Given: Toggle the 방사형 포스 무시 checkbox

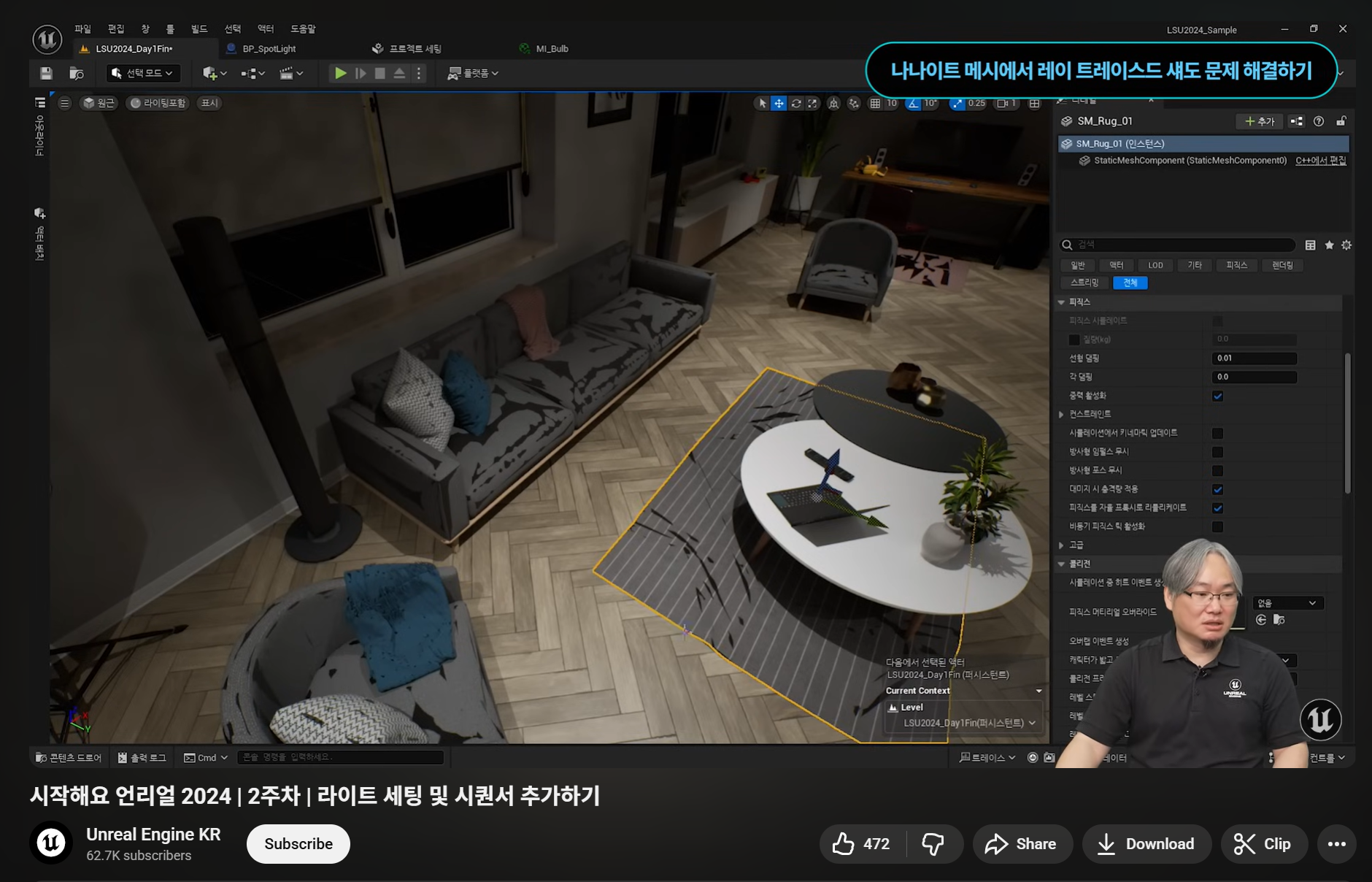Looking at the screenshot, I should point(1217,471).
